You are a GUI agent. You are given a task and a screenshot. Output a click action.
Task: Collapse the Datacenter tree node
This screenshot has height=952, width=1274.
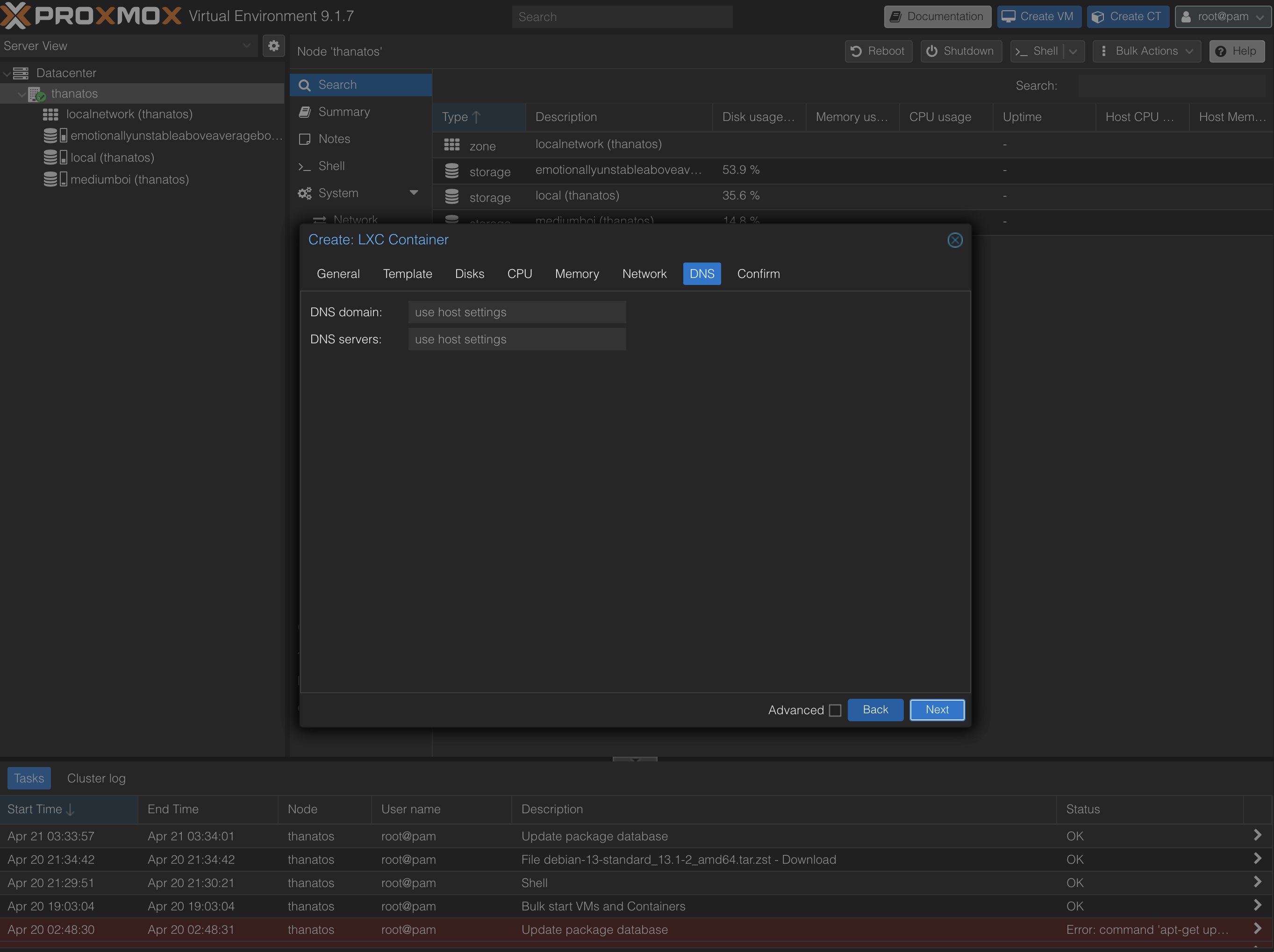click(x=7, y=74)
